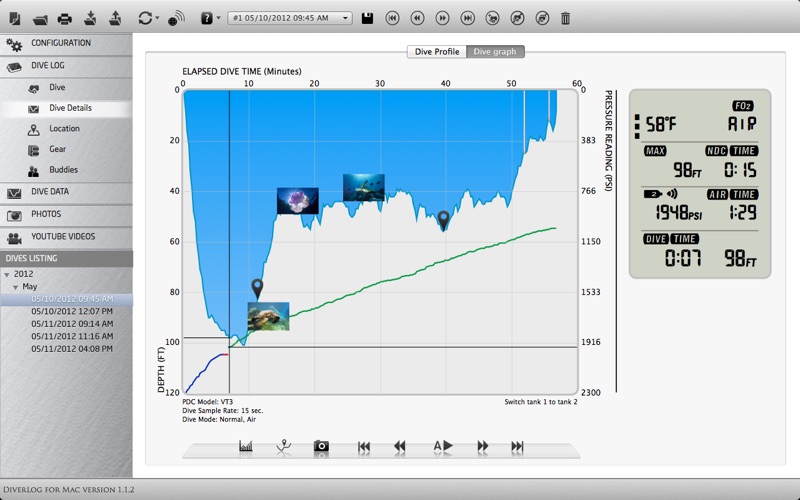Click the location pin marker near minute 11
The height and width of the screenshot is (500, 800).
(x=257, y=289)
